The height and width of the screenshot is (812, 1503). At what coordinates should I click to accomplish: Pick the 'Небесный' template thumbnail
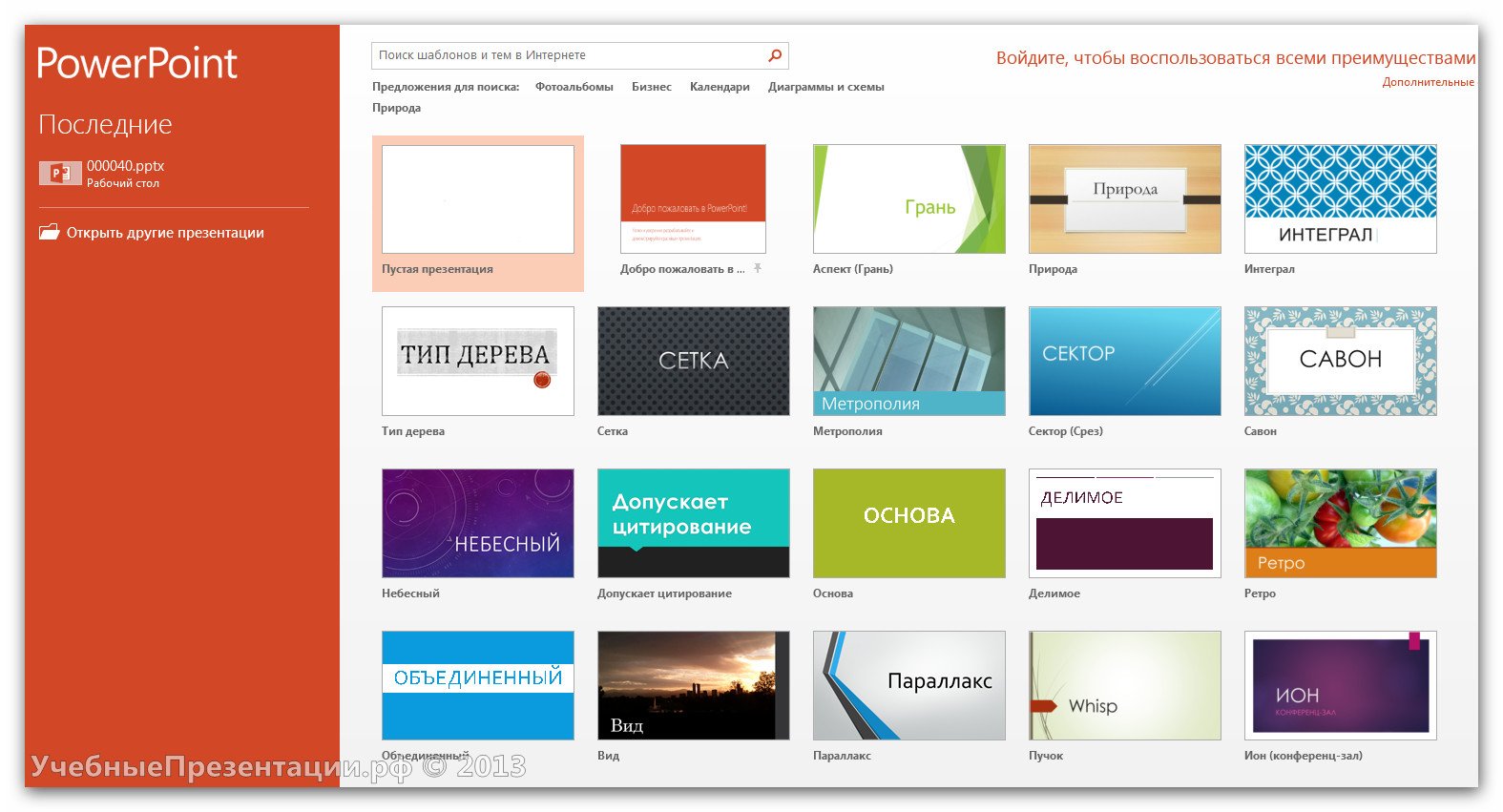[x=478, y=524]
